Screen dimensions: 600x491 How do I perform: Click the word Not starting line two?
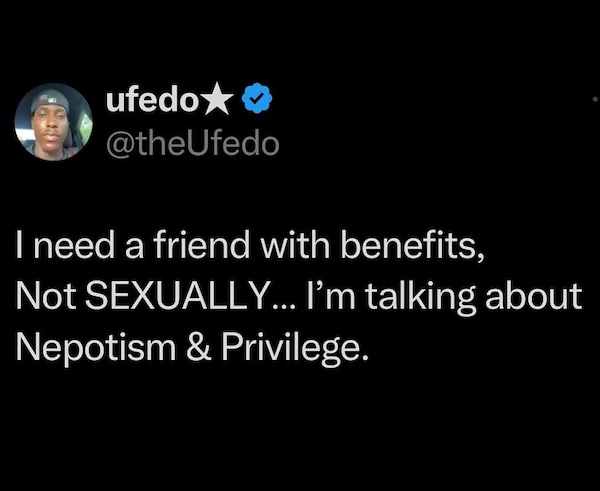click(45, 296)
